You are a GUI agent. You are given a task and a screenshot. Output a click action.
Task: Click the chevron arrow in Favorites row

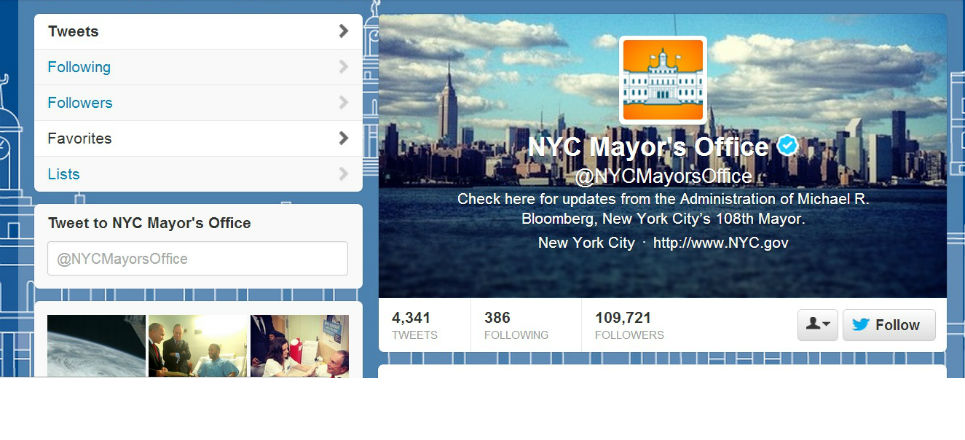pos(343,138)
